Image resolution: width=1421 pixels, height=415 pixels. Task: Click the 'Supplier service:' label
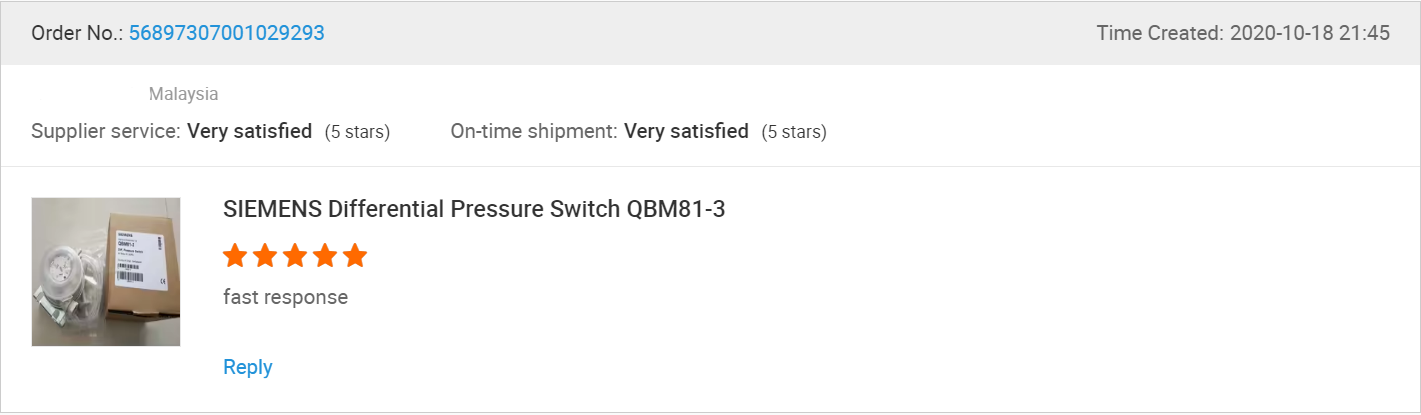106,131
